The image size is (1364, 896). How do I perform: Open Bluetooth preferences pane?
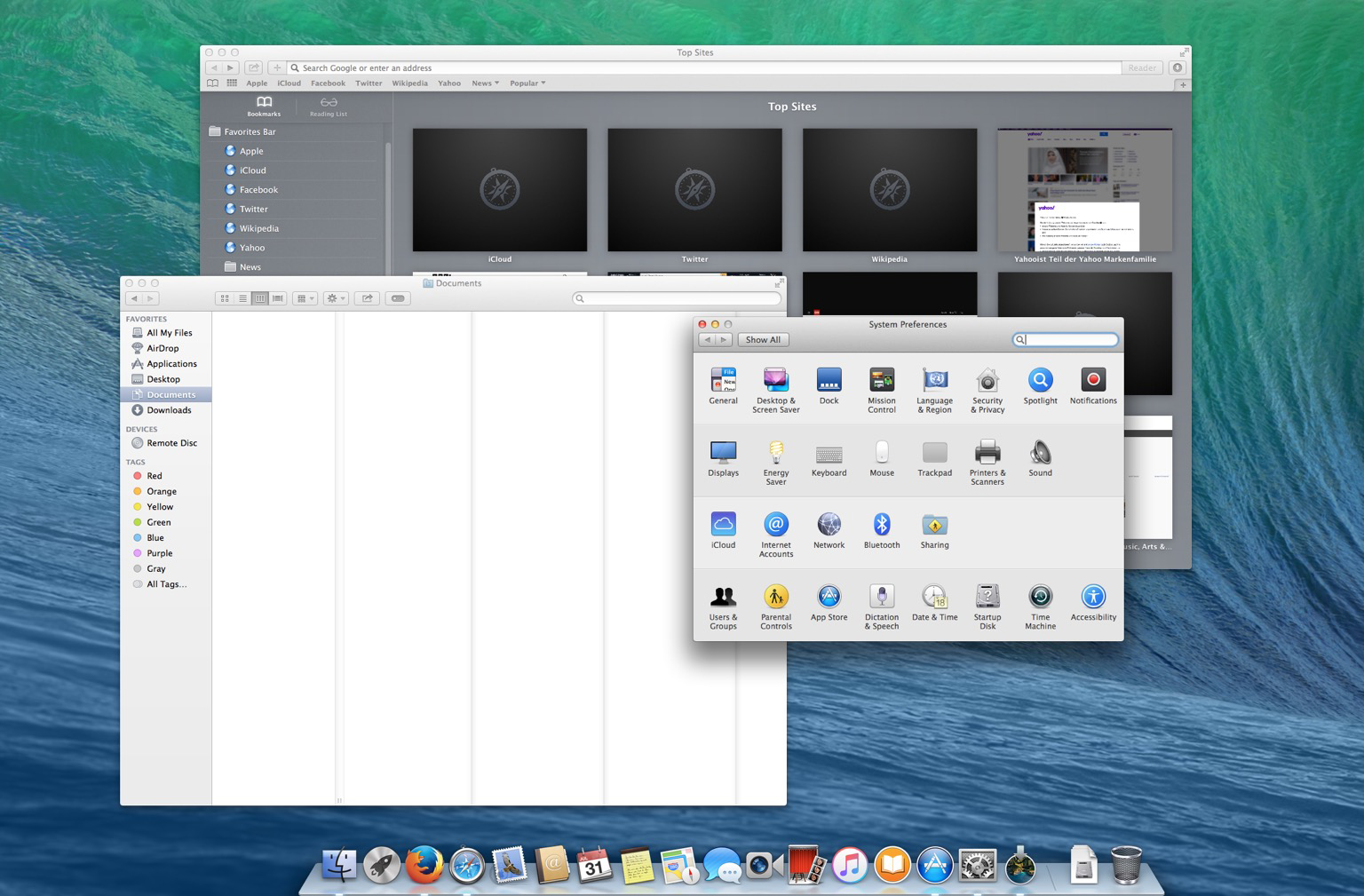point(881,530)
